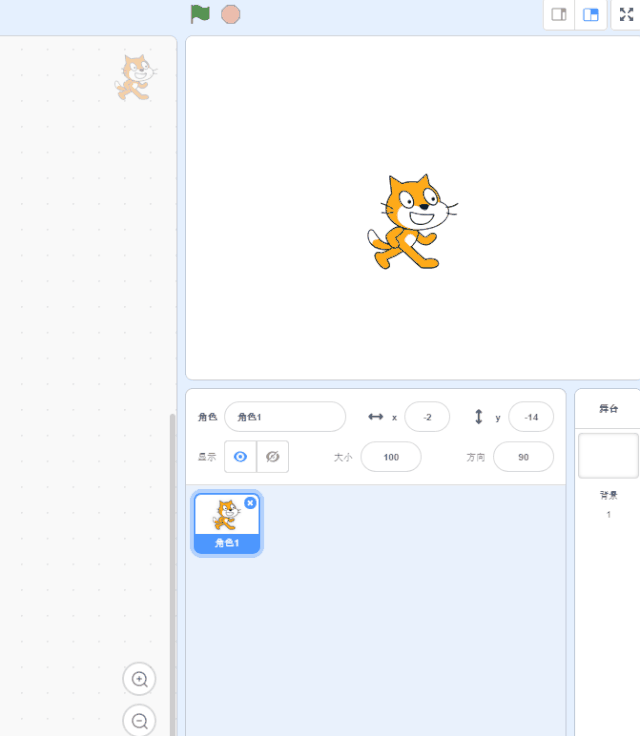Click the green flag to run
This screenshot has height=736, width=640.
tap(200, 14)
